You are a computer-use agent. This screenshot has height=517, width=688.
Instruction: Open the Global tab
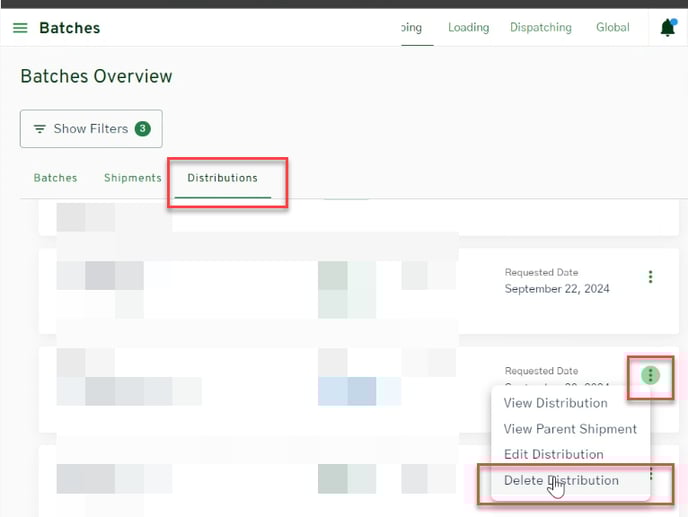(612, 28)
